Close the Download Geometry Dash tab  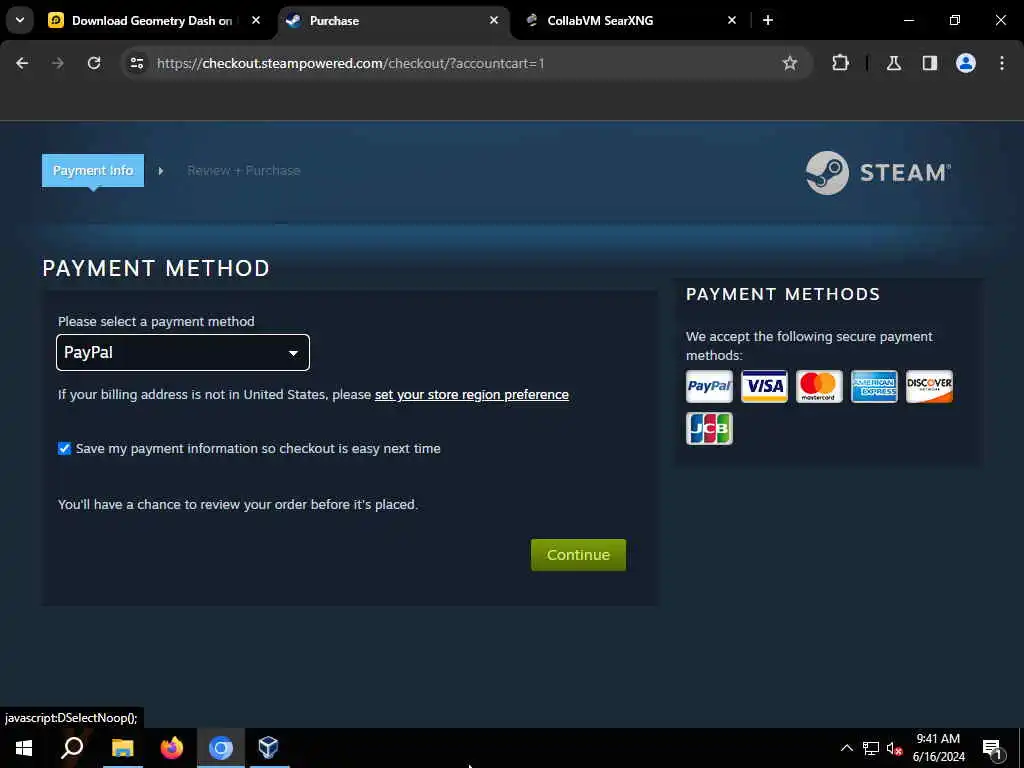256,20
